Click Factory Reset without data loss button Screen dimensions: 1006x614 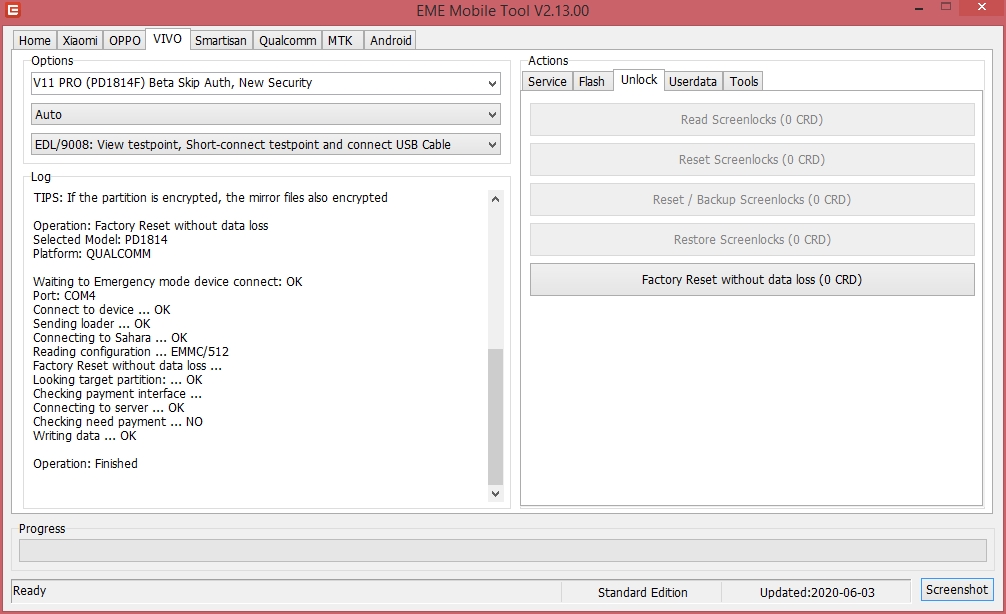pos(752,280)
